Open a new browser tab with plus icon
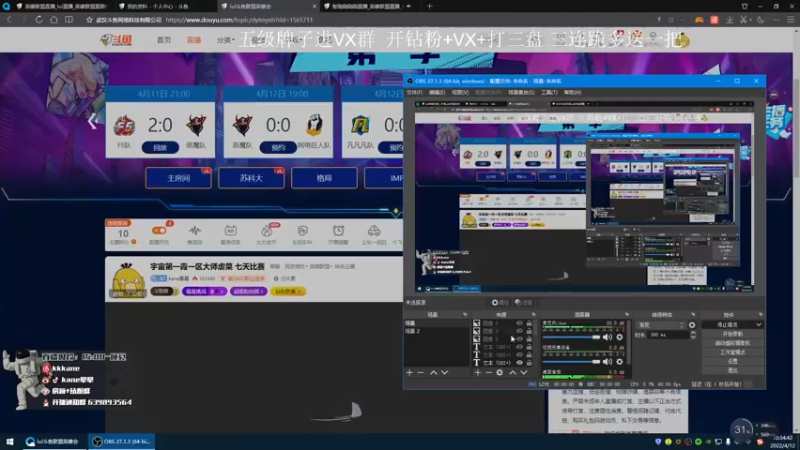Viewport: 800px width, 450px height. (x=430, y=6)
